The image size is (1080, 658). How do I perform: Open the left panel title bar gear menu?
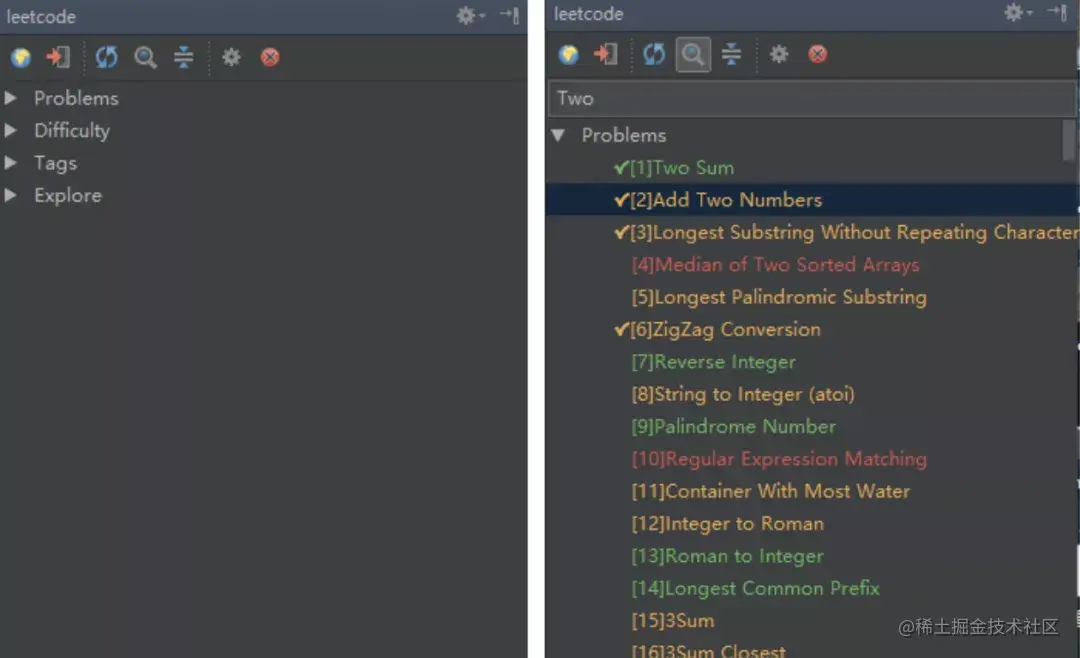[470, 15]
